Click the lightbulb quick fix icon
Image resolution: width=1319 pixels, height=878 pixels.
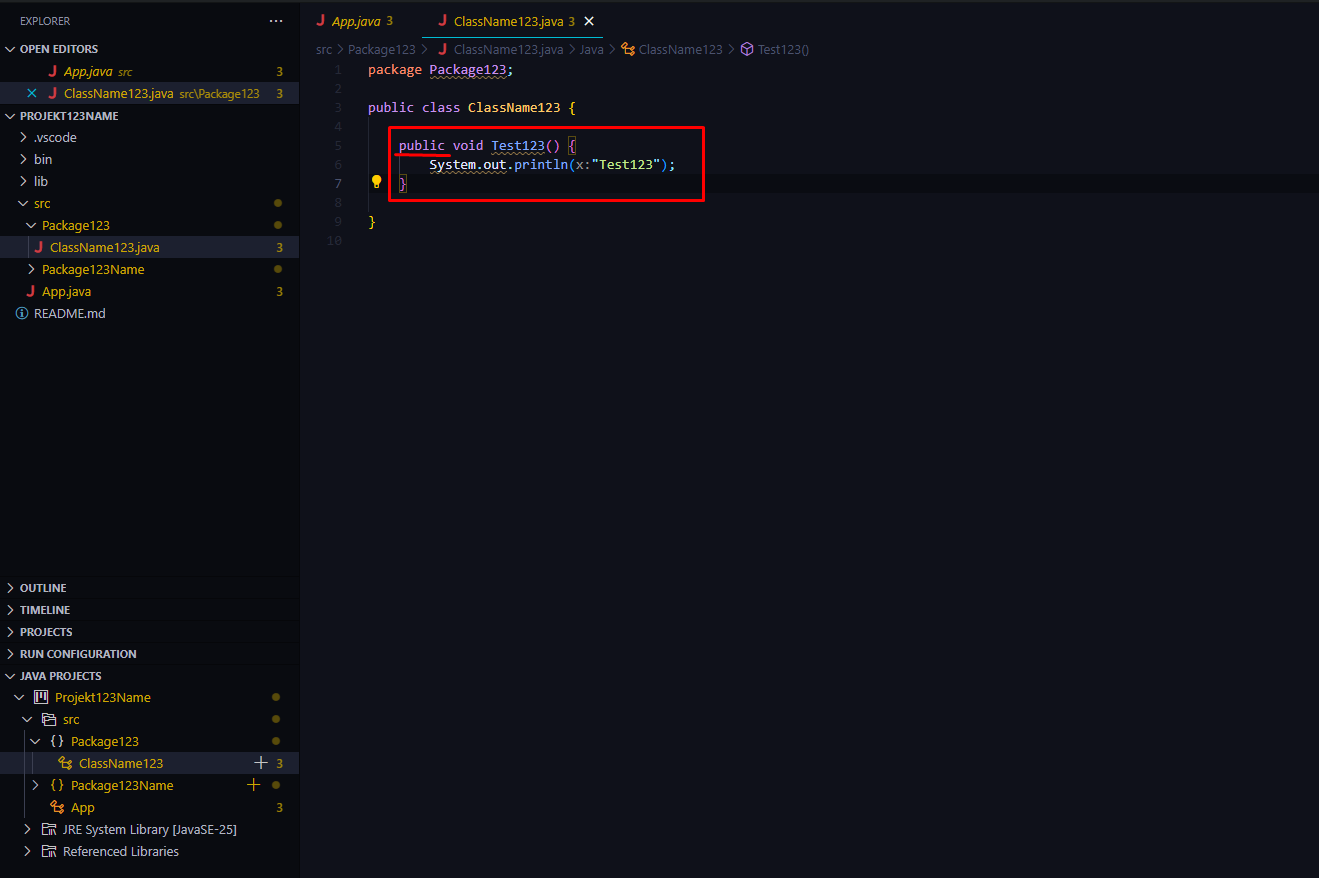[377, 182]
